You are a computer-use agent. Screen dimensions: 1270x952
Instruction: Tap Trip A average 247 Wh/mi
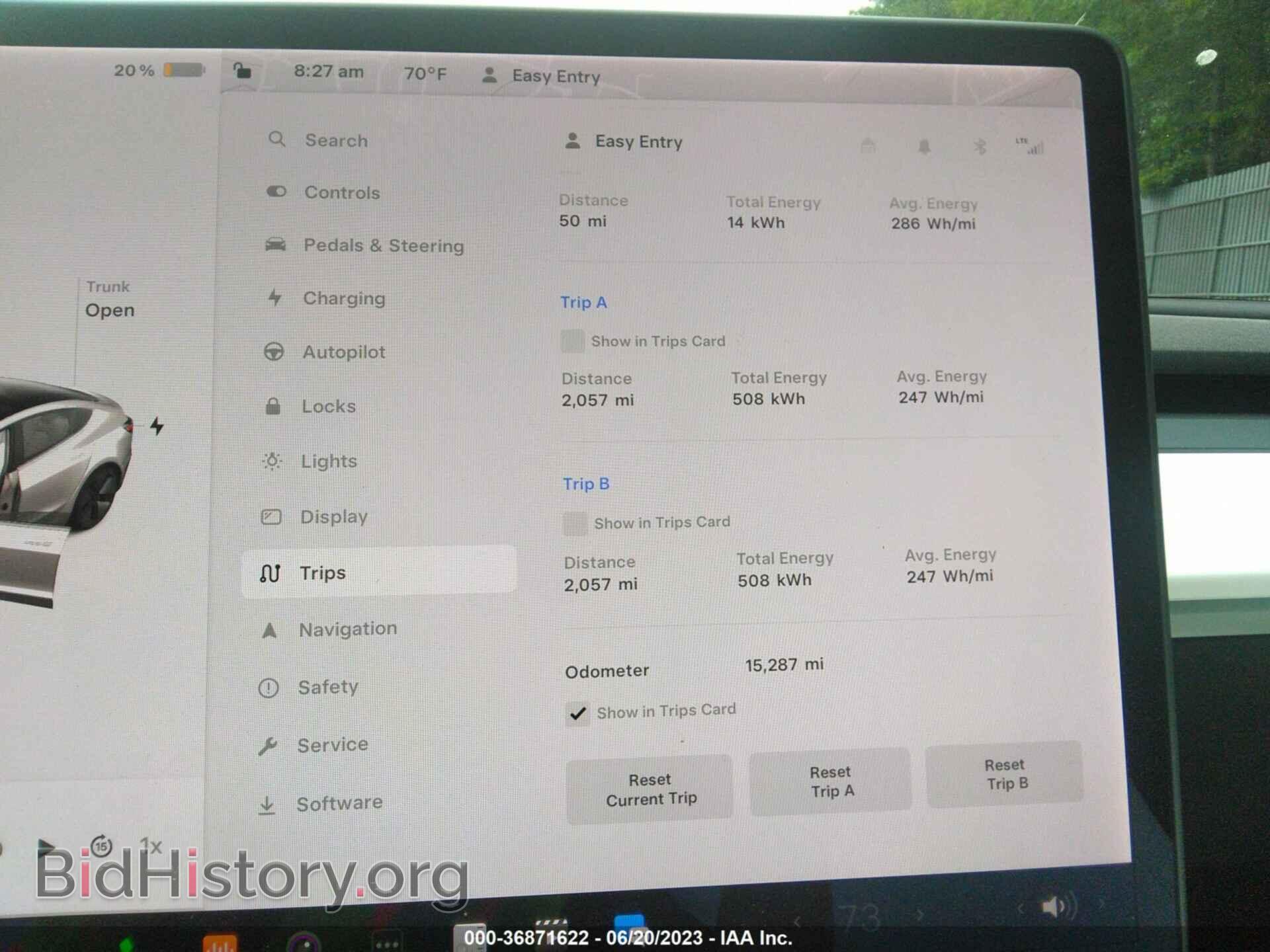[941, 397]
